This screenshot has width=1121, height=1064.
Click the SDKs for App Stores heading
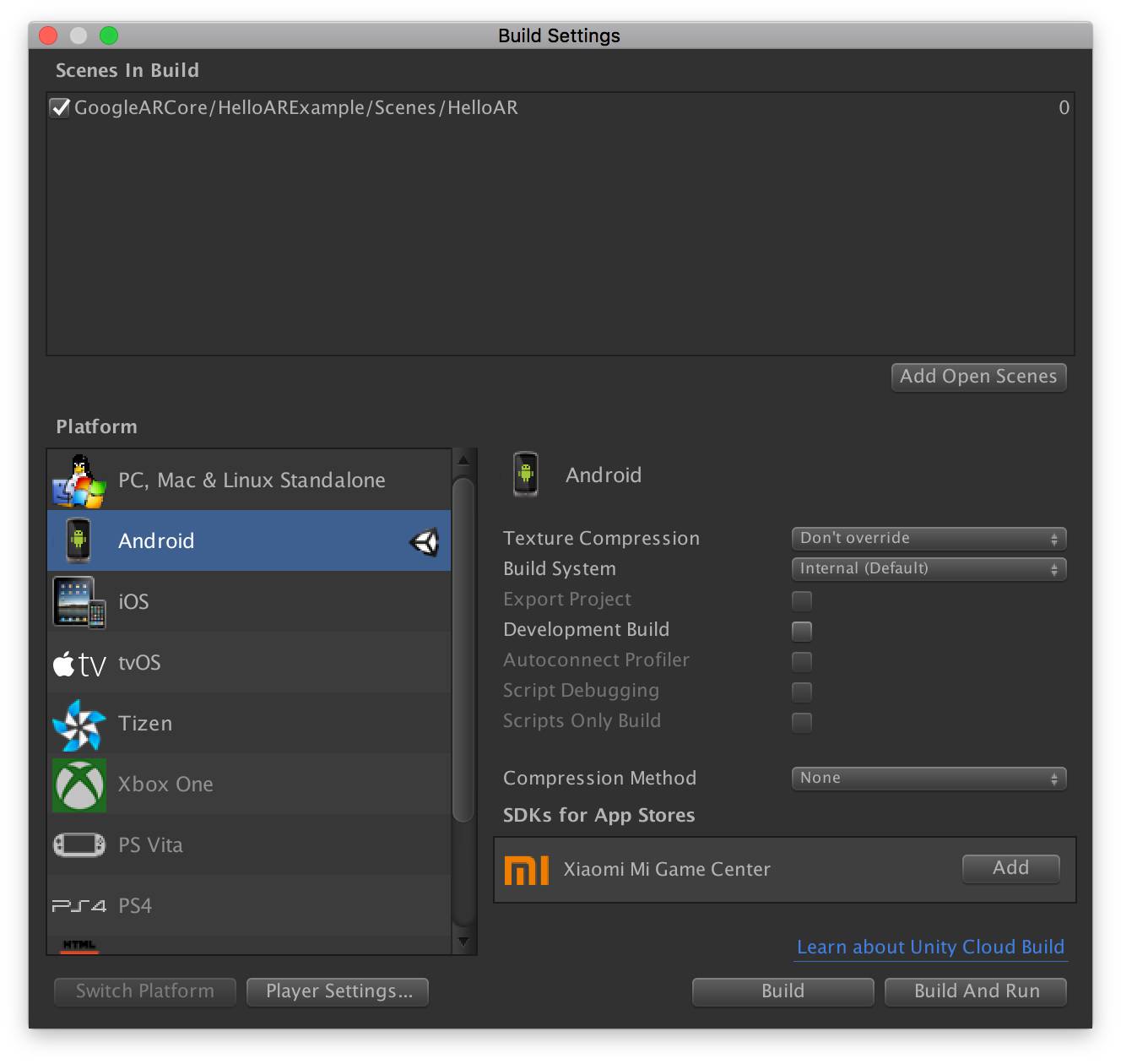(599, 816)
